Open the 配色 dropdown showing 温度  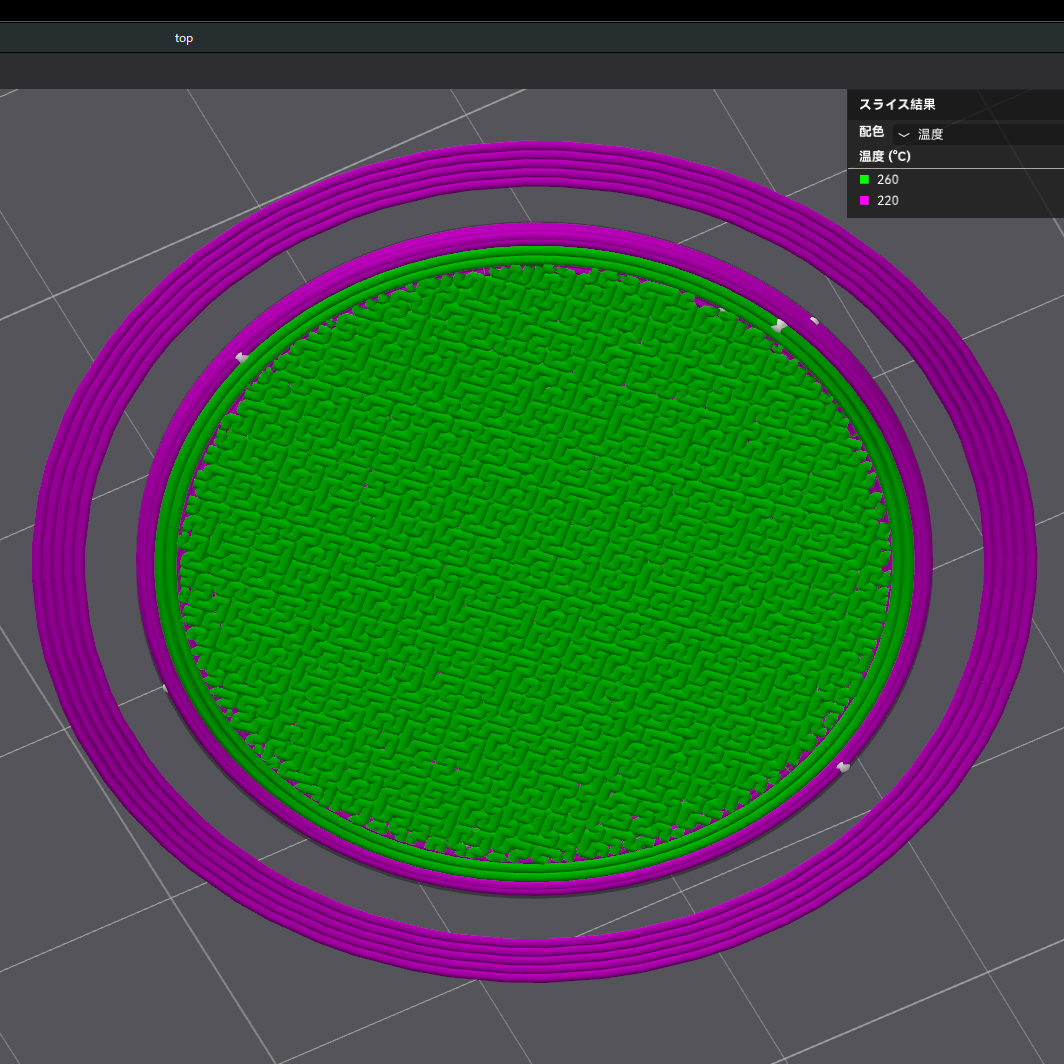978,134
